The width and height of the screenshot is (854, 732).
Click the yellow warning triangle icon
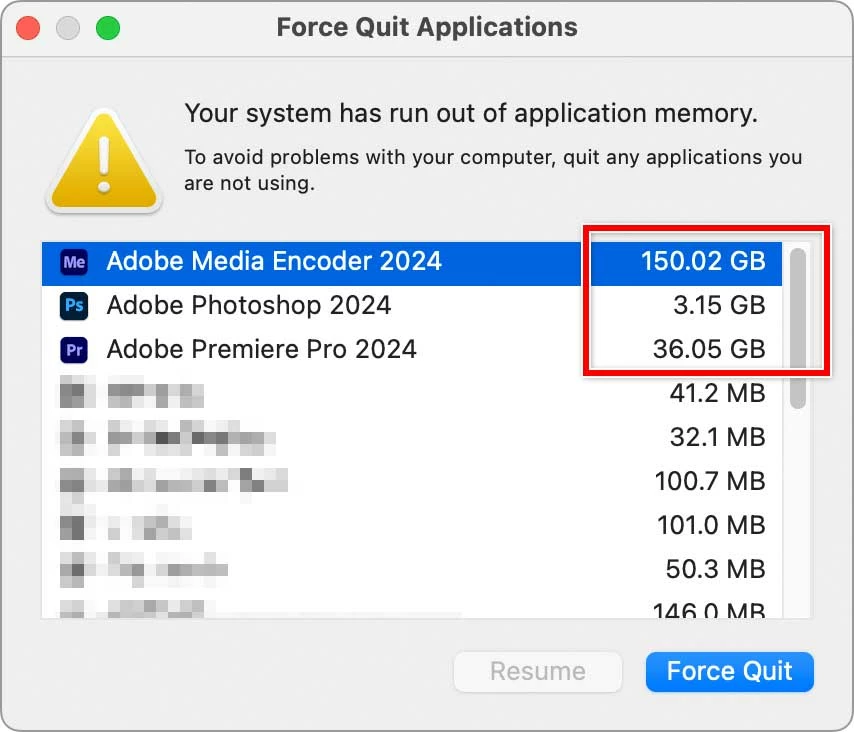(x=104, y=160)
